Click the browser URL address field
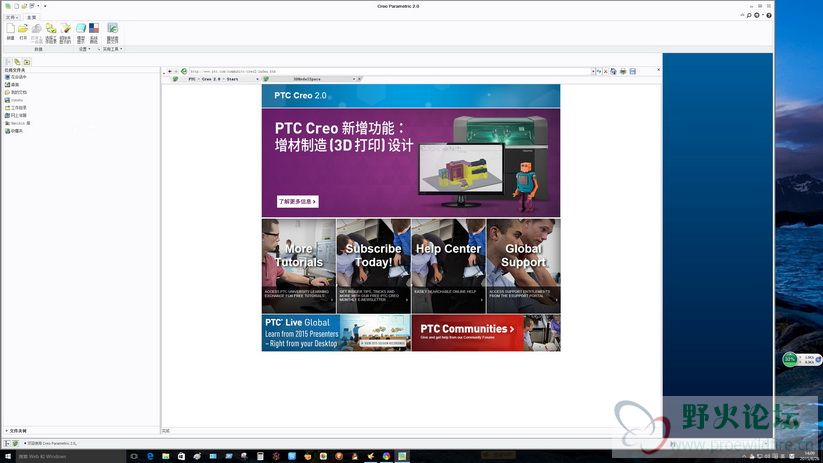Screen dimensions: 823x463 pyautogui.click(x=389, y=71)
